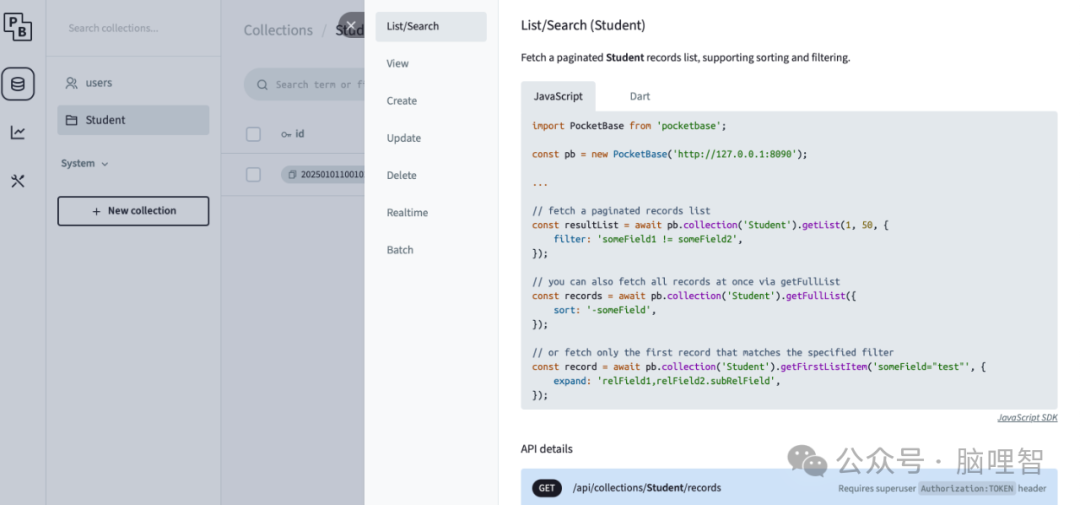Screen dimensions: 1080x505
Task: Close the API preview panel
Action: coord(350,26)
